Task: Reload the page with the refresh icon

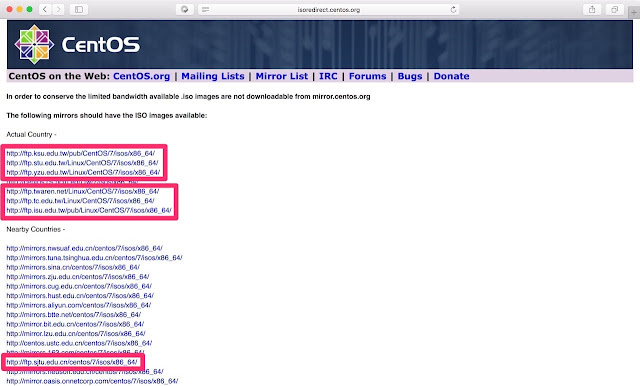Action: (453, 9)
